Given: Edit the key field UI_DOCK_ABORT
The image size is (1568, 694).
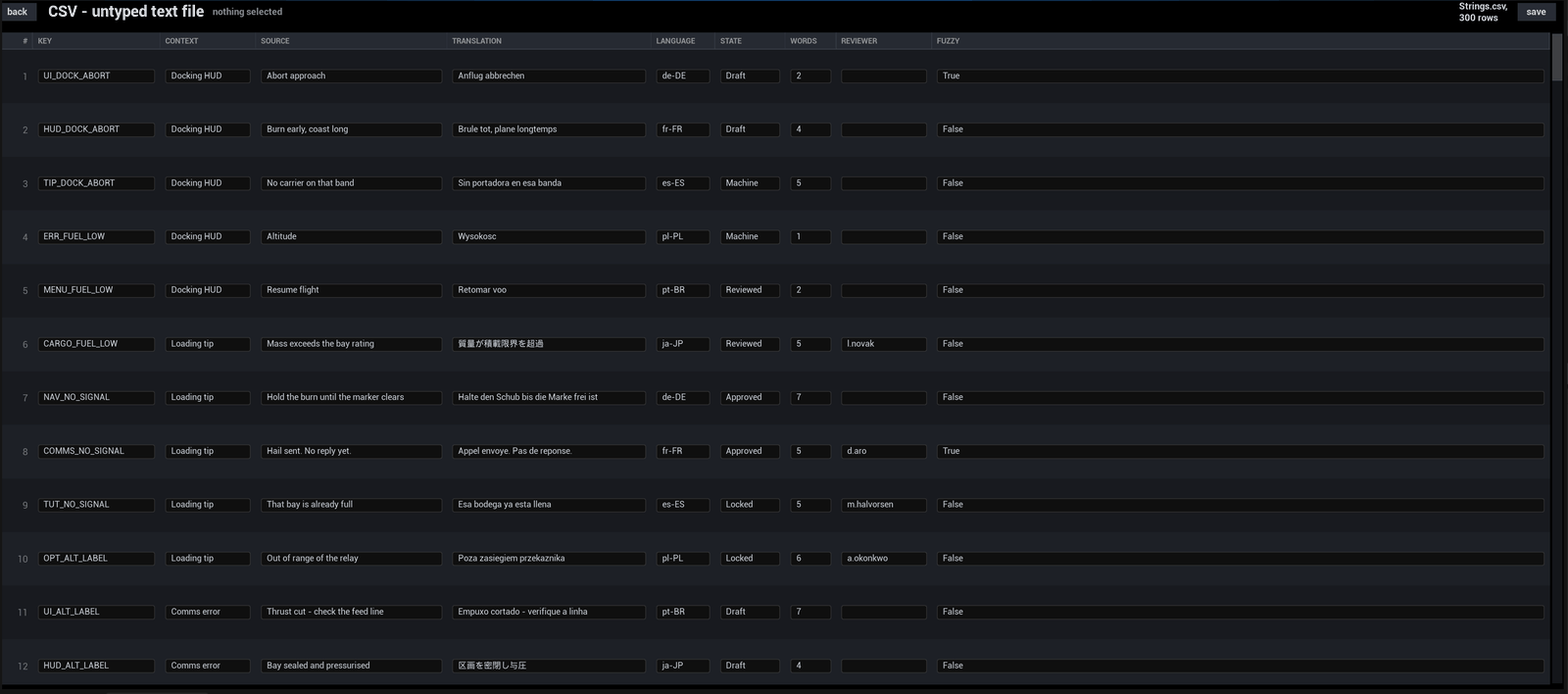Looking at the screenshot, I should [97, 76].
